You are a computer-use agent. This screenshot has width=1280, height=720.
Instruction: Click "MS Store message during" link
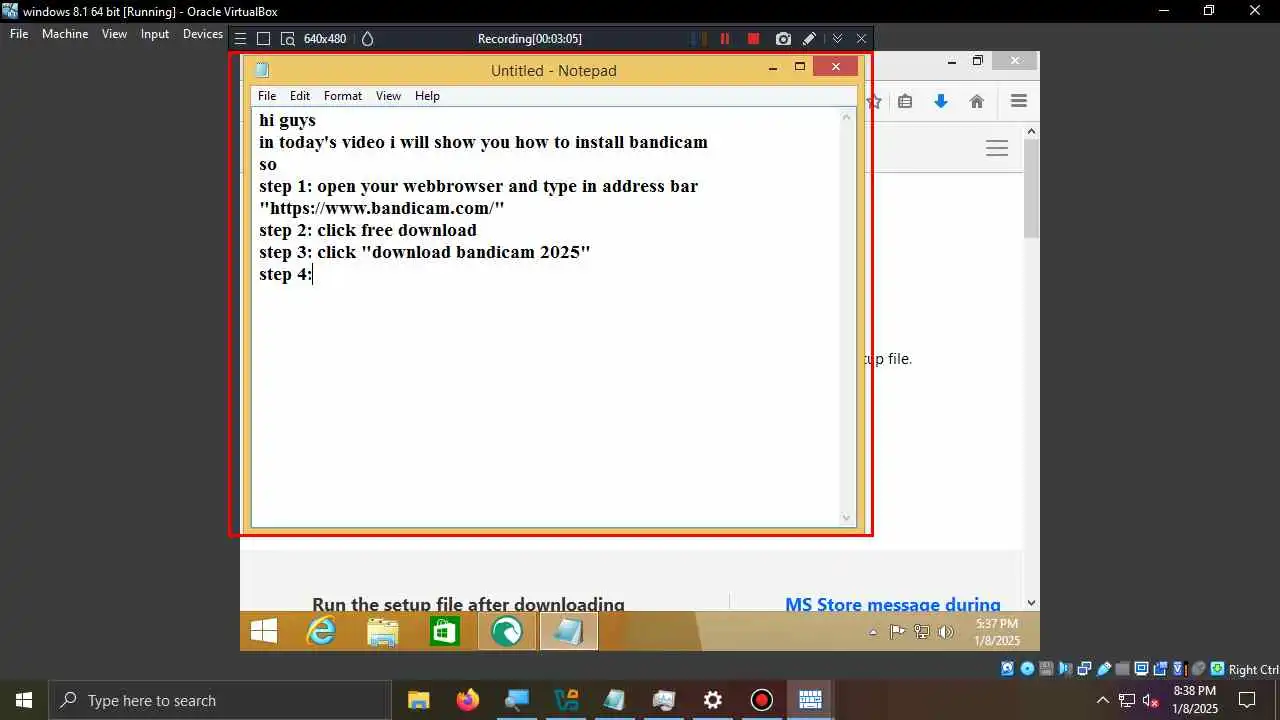click(x=893, y=604)
